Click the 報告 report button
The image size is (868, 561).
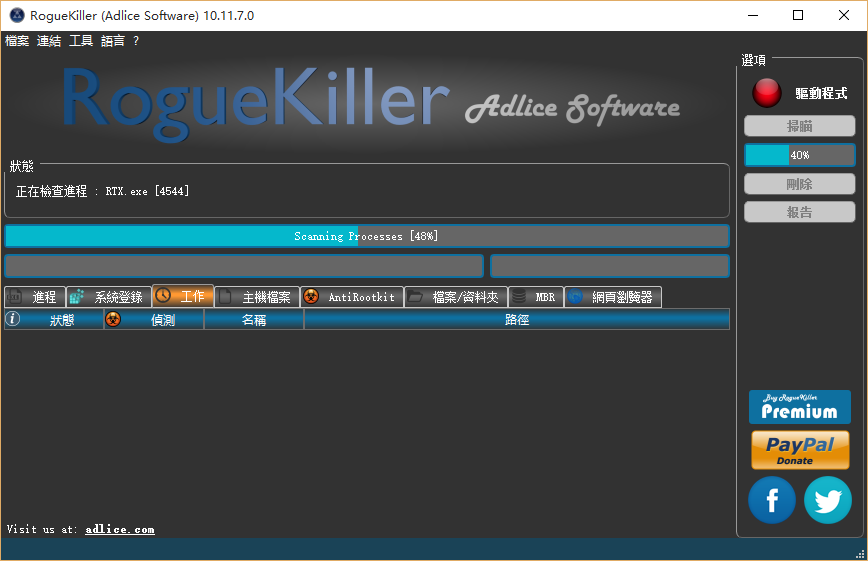799,212
